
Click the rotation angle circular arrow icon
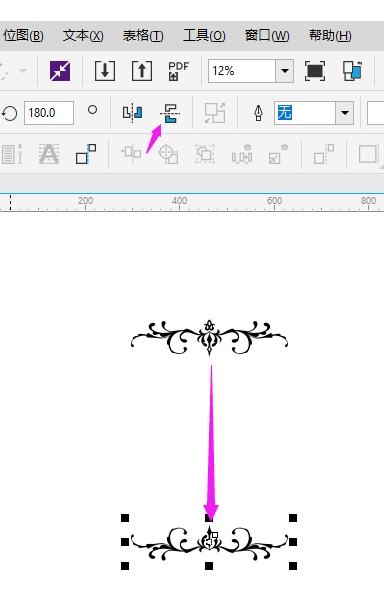[x=10, y=113]
